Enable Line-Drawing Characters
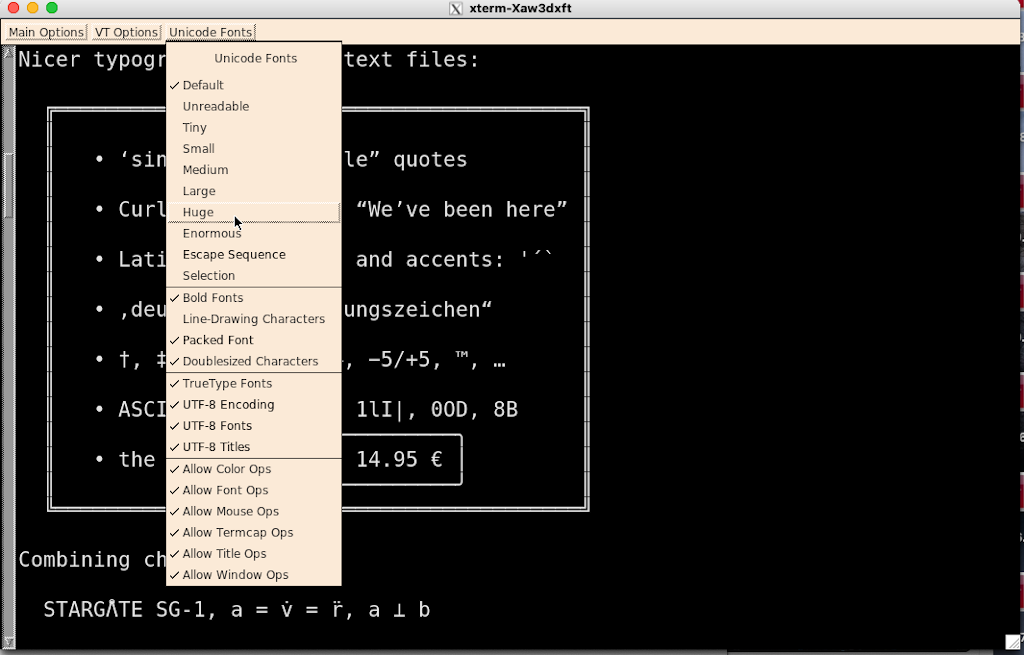Screen dimensions: 1024x655 point(254,319)
